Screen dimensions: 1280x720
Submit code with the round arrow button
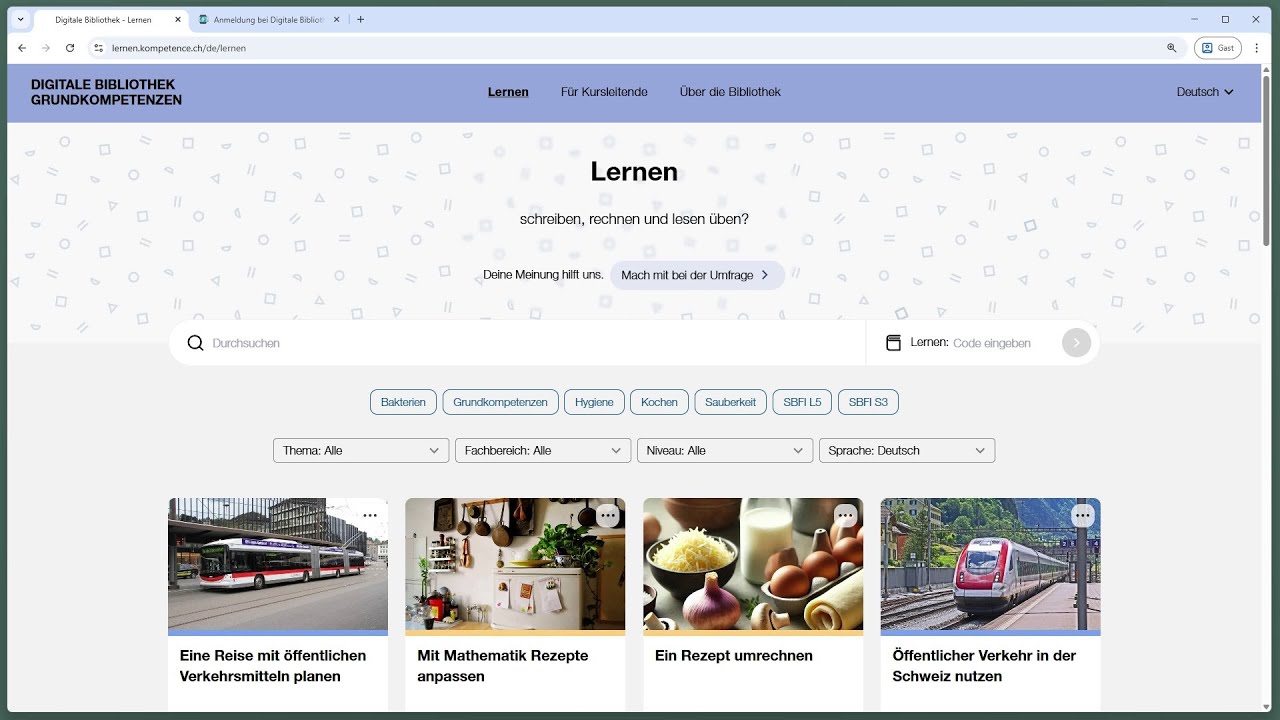[x=1076, y=343]
